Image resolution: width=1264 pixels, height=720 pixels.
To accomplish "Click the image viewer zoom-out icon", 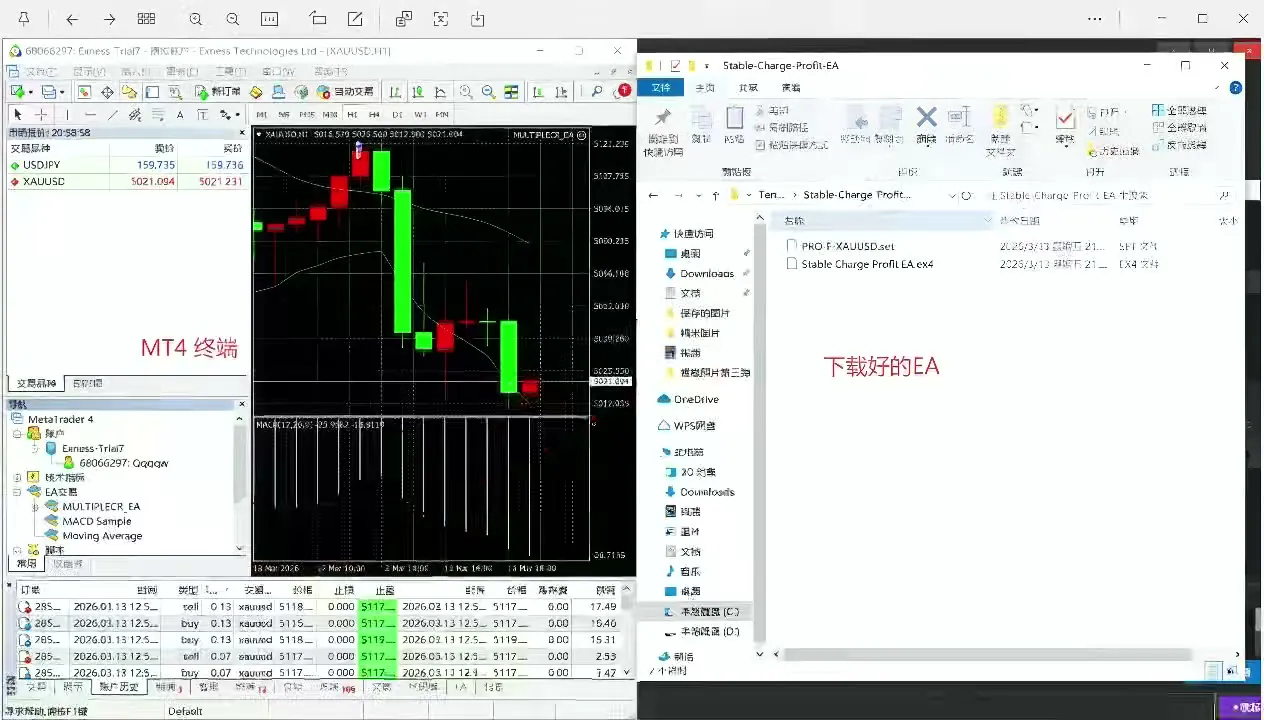I will click(232, 19).
